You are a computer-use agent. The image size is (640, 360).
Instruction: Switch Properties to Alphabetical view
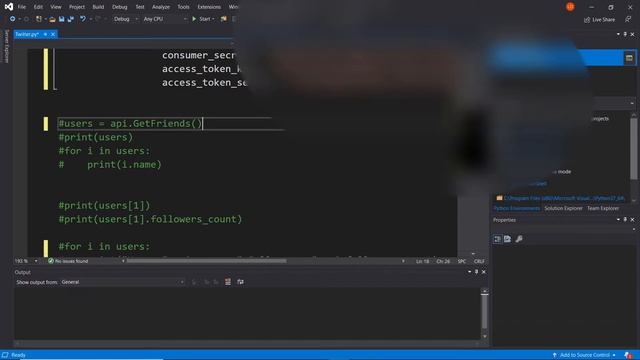pos(507,239)
